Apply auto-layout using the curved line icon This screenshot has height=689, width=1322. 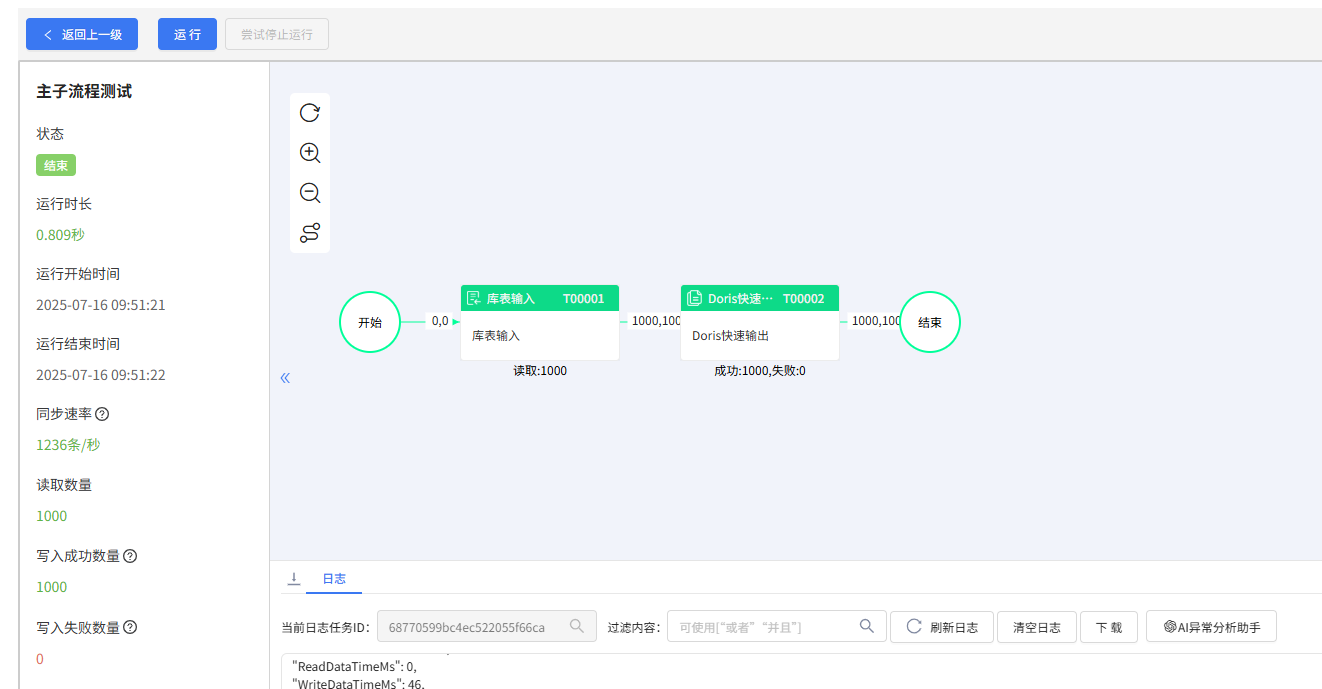(309, 232)
